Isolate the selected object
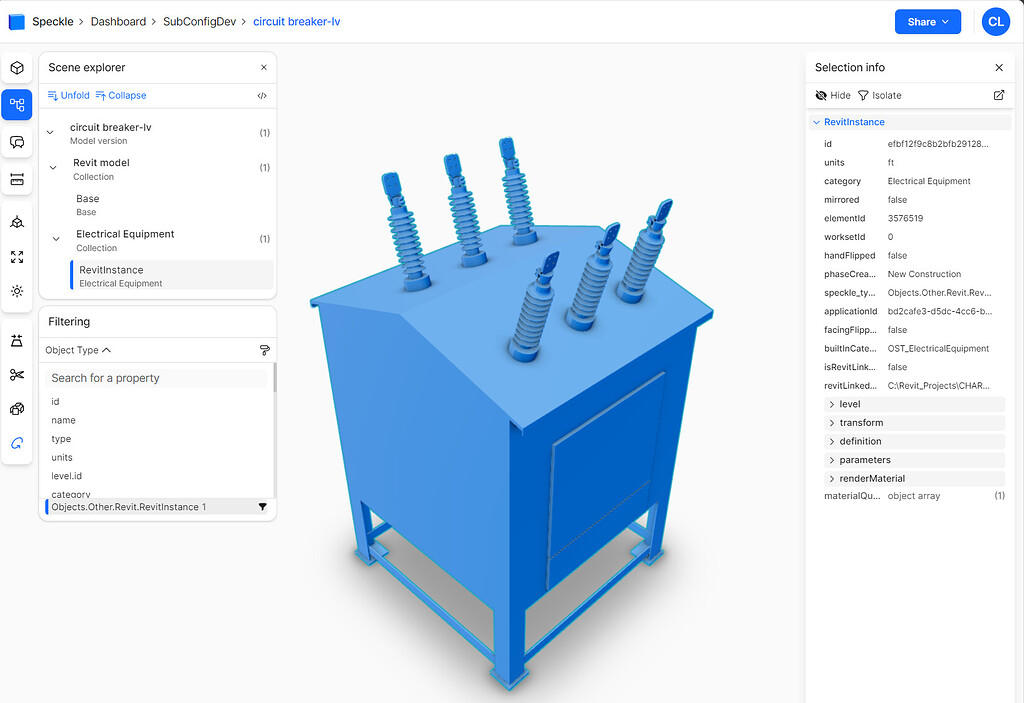The height and width of the screenshot is (703, 1024). pyautogui.click(x=879, y=95)
